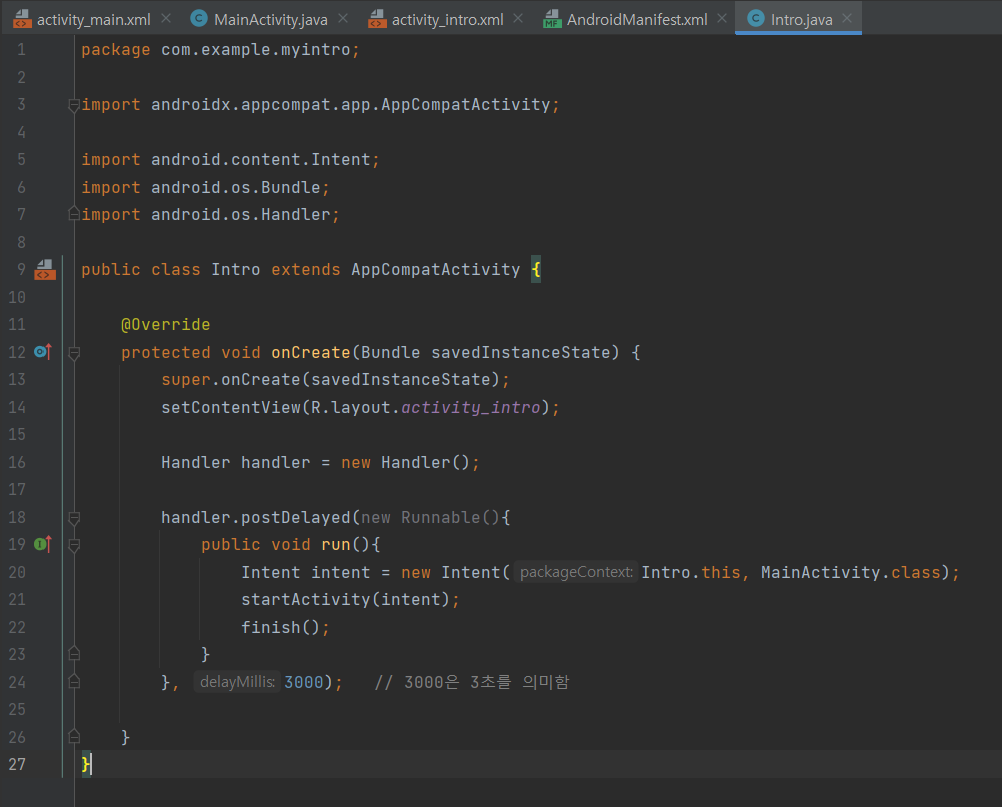Viewport: 1002px width, 807px height.
Task: Click the class icon on Intro.java tab
Action: coord(755,19)
